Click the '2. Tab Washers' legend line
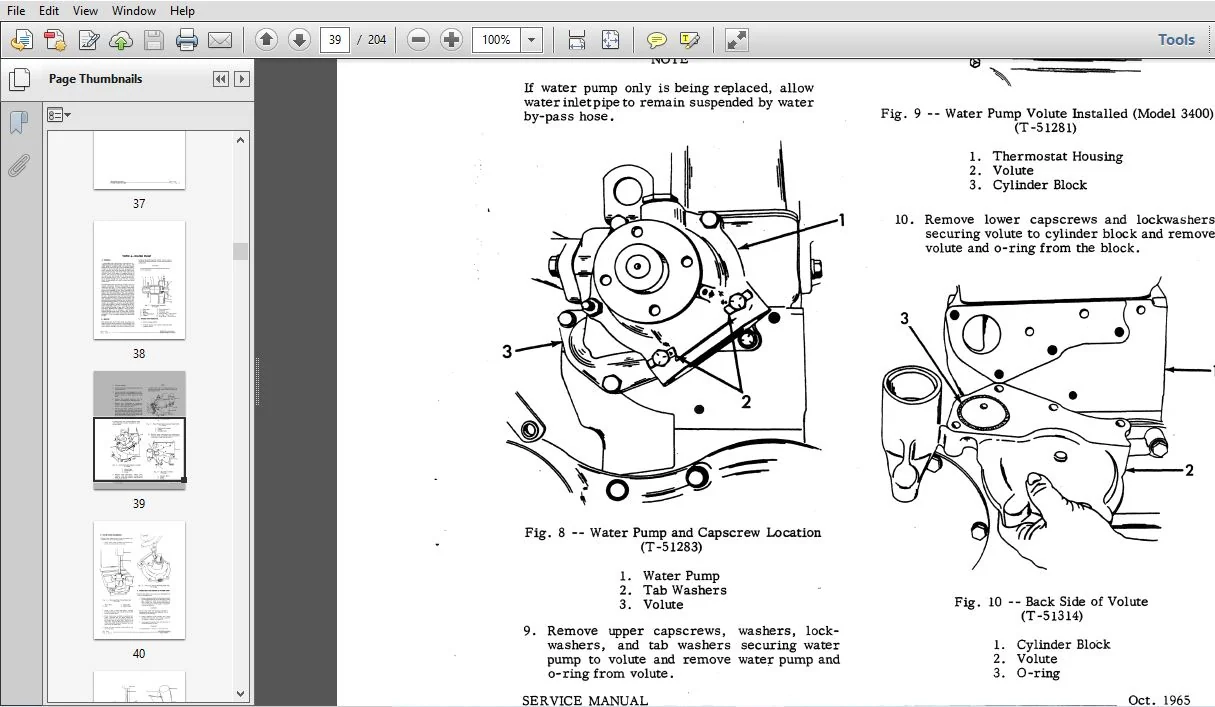The height and width of the screenshot is (707, 1215). coord(672,590)
